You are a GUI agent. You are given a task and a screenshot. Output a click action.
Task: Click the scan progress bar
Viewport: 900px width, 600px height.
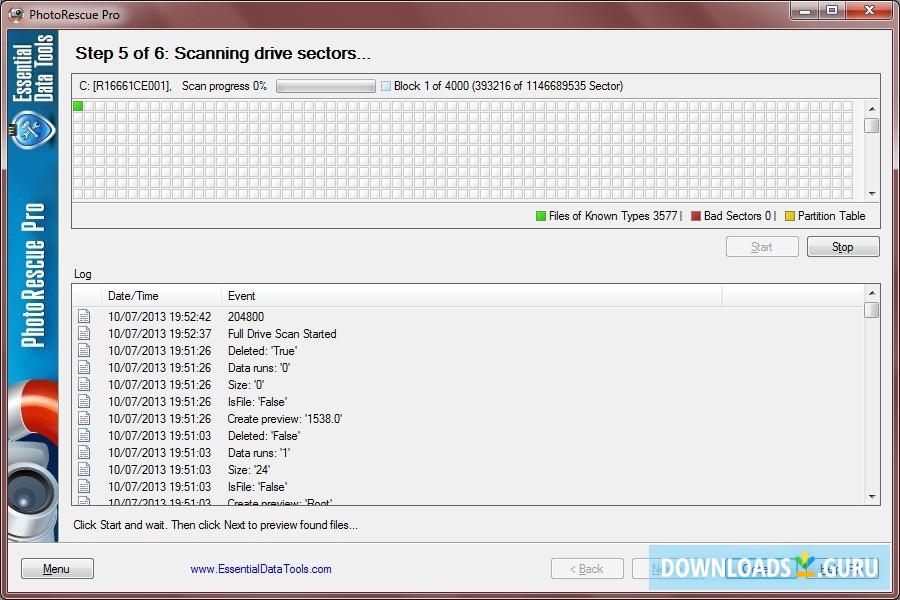point(325,86)
